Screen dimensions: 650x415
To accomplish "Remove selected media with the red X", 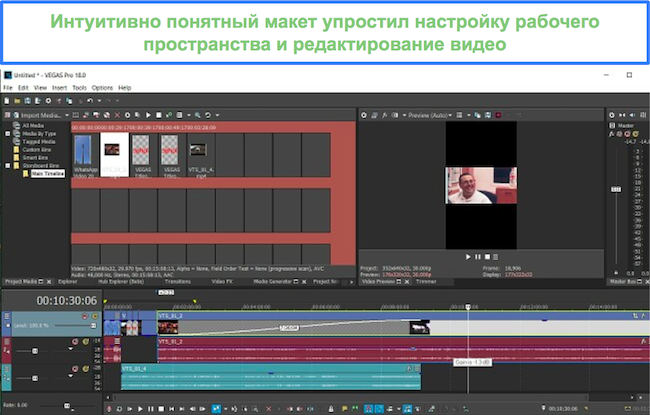I will pos(117,115).
